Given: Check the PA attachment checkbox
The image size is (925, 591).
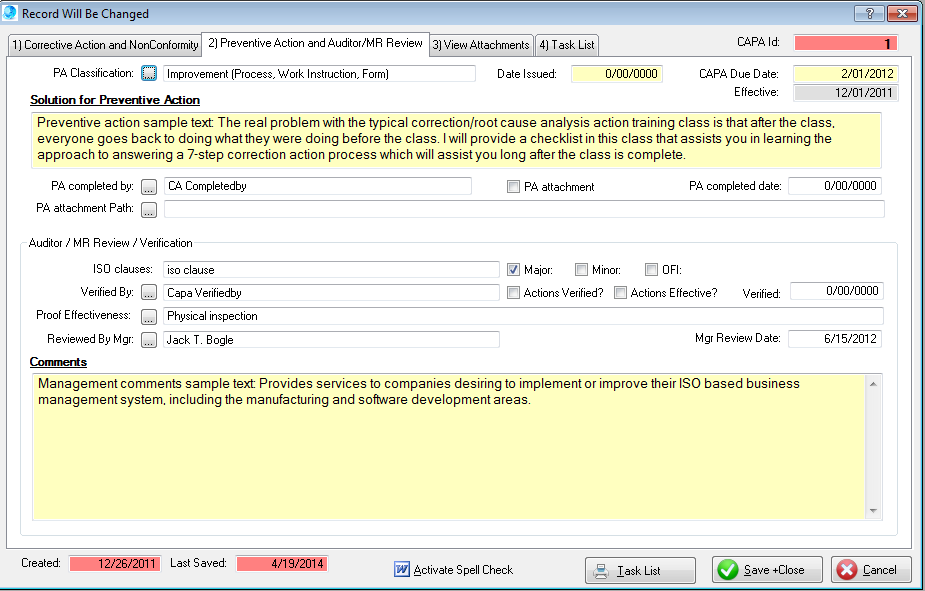Looking at the screenshot, I should tap(514, 187).
